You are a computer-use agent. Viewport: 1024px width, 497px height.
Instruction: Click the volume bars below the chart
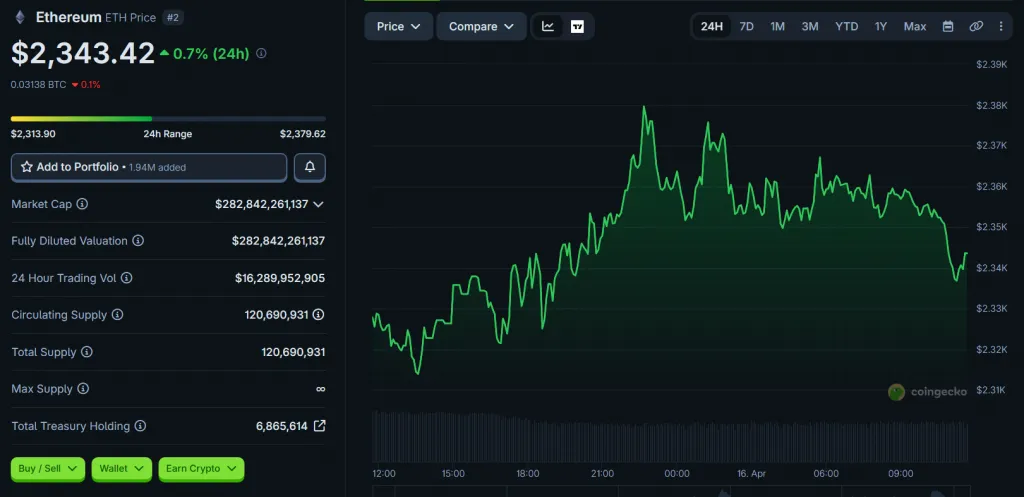pos(669,436)
